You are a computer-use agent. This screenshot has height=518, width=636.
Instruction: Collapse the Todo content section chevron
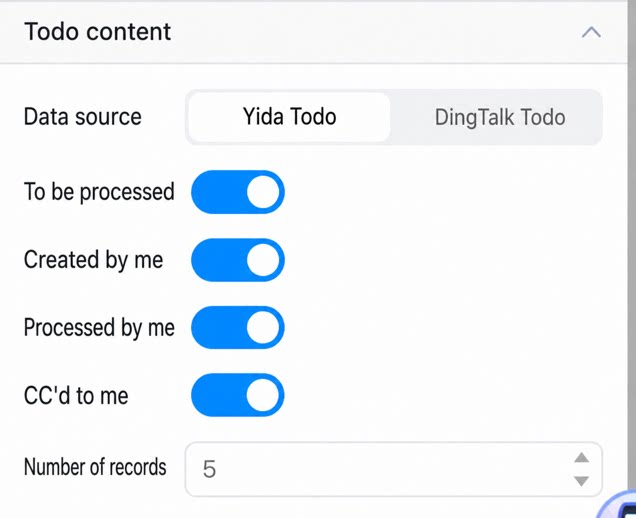[x=591, y=32]
